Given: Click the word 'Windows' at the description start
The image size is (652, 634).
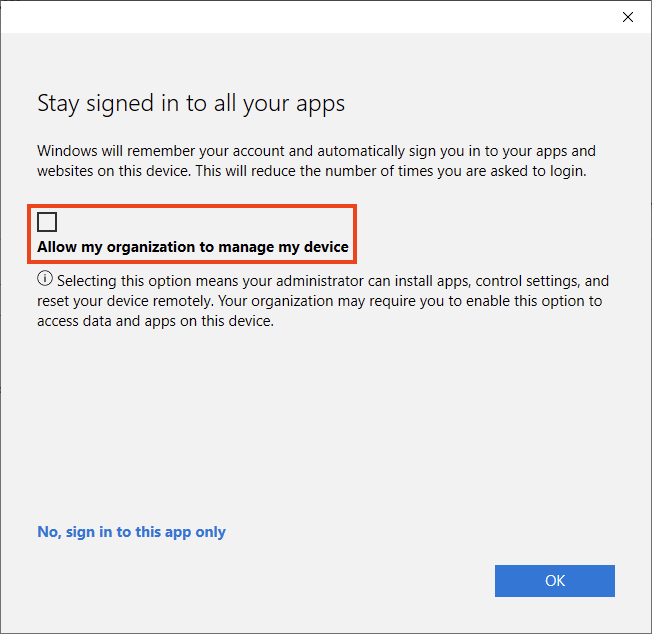Looking at the screenshot, I should [x=69, y=151].
